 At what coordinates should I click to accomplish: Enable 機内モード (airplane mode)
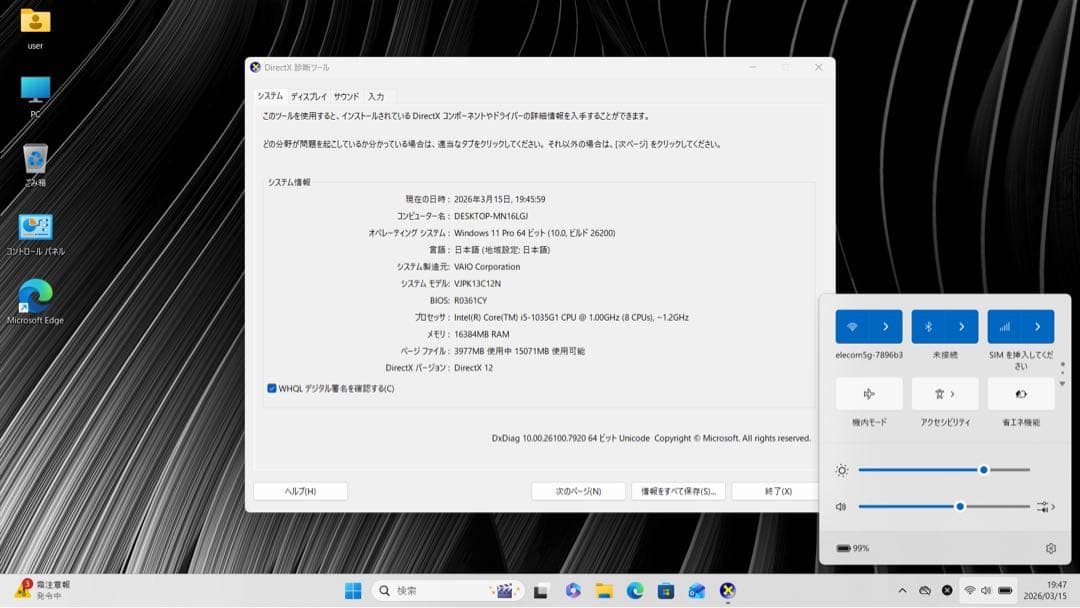click(869, 393)
